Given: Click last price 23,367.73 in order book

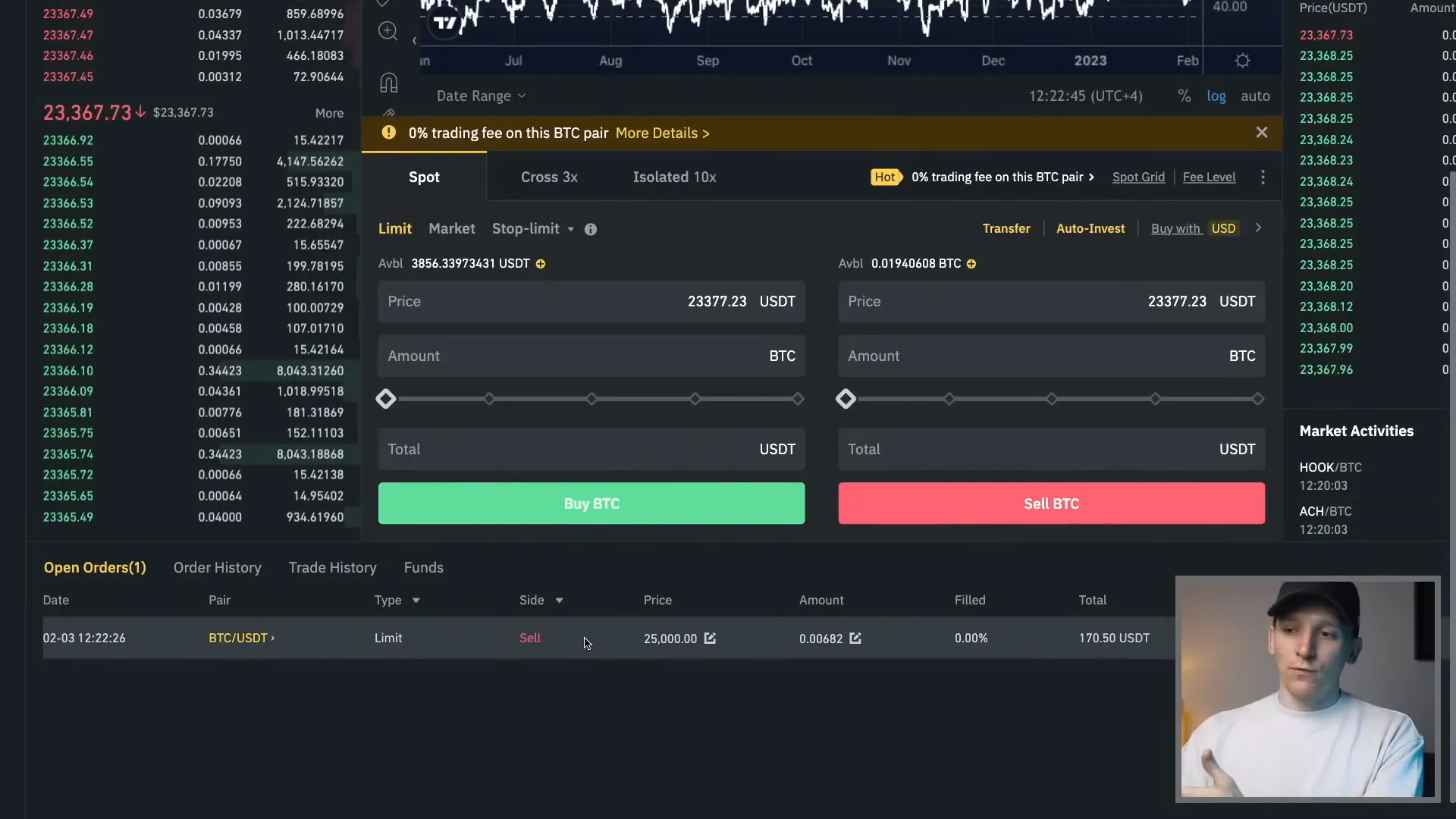Looking at the screenshot, I should coord(87,113).
